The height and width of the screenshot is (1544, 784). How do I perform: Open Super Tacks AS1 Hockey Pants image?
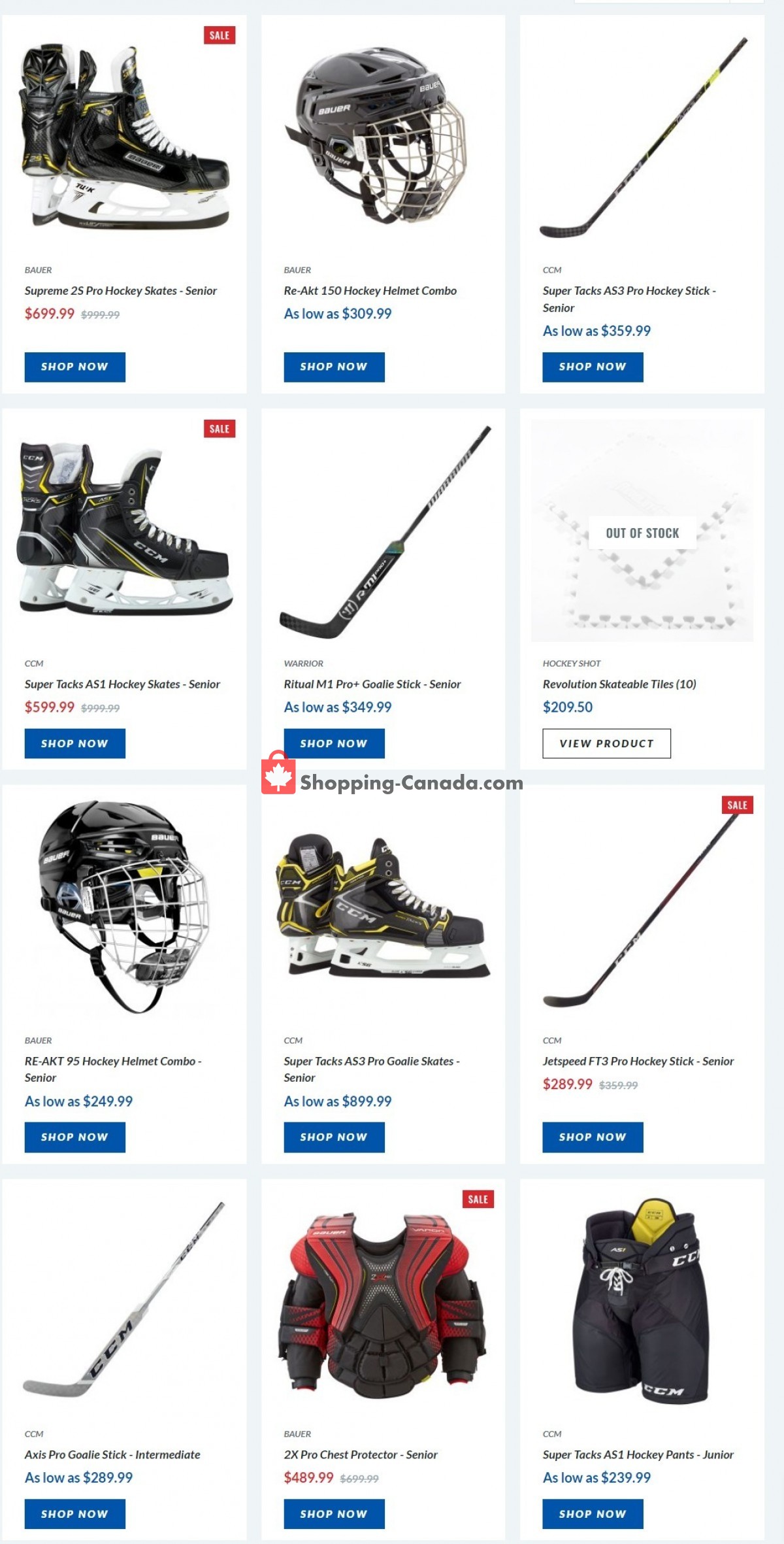point(642,1301)
